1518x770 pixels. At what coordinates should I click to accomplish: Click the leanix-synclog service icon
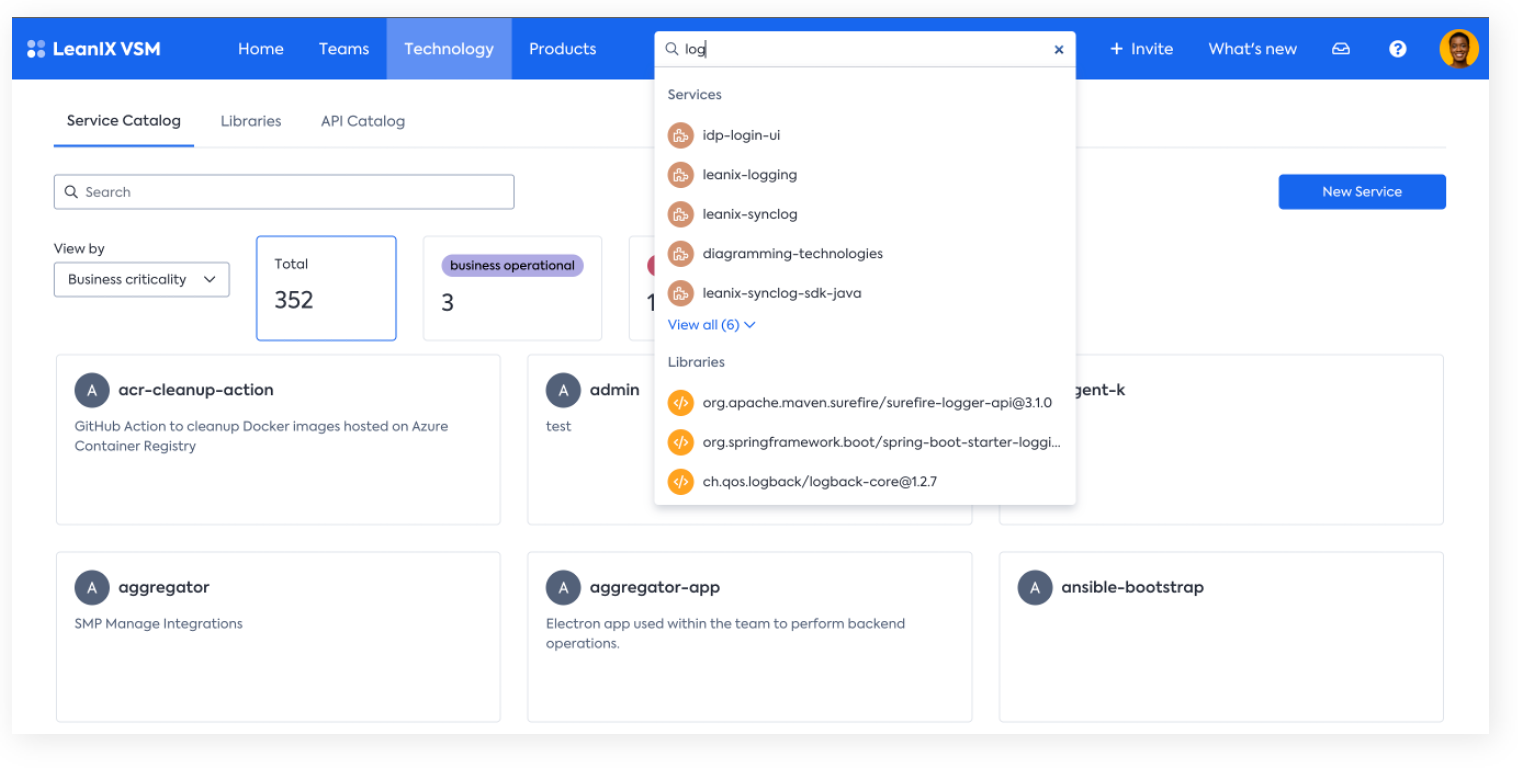pos(681,214)
